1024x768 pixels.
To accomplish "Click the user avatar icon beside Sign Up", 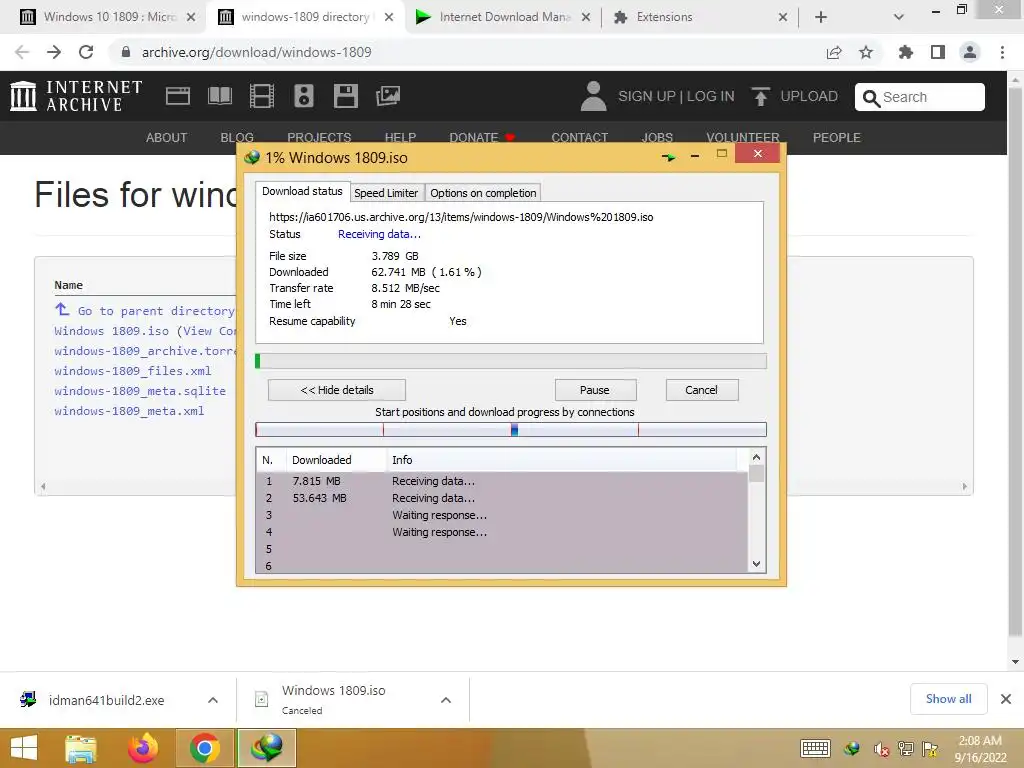I will [594, 96].
